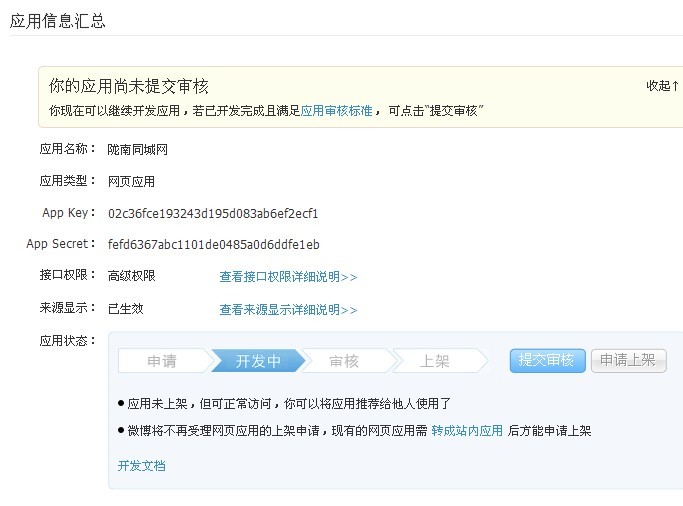683x506 pixels.
Task: Select the highlighted 开发中 step
Action: pos(257,361)
